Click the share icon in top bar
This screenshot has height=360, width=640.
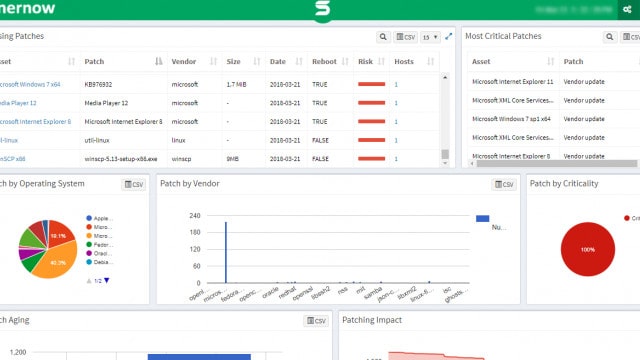click(627, 9)
